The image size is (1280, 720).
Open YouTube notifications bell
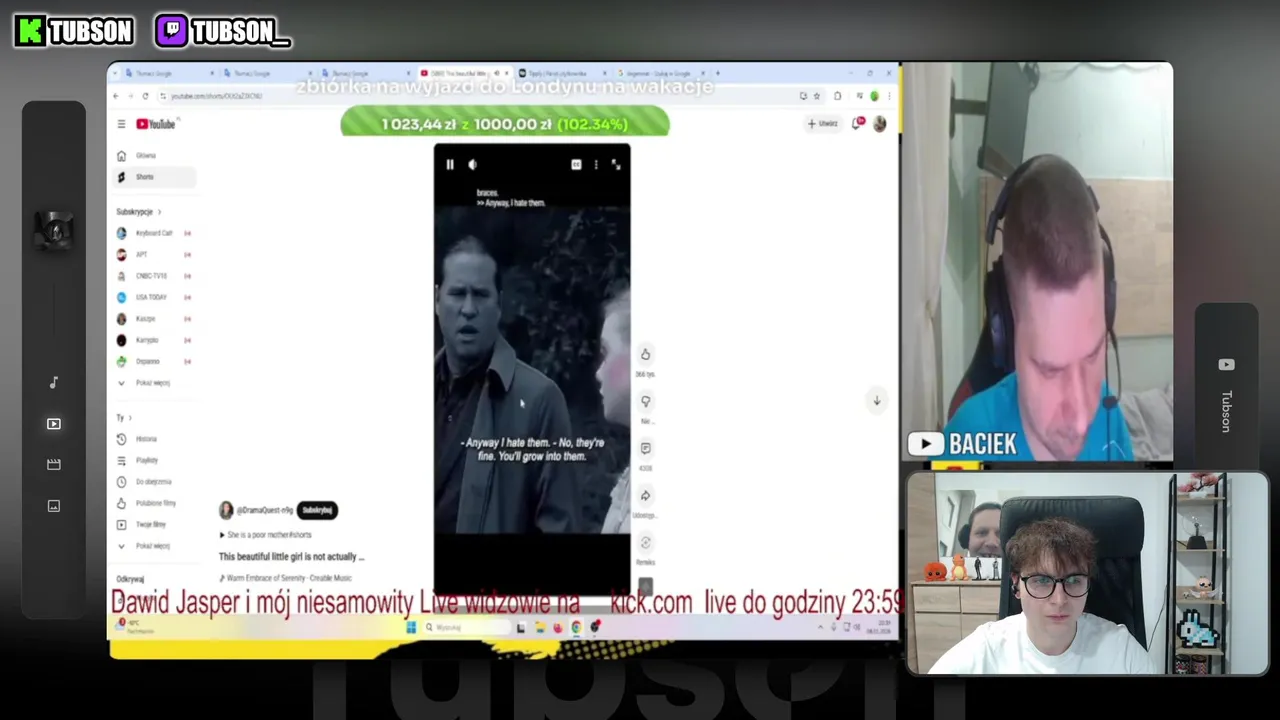click(858, 124)
